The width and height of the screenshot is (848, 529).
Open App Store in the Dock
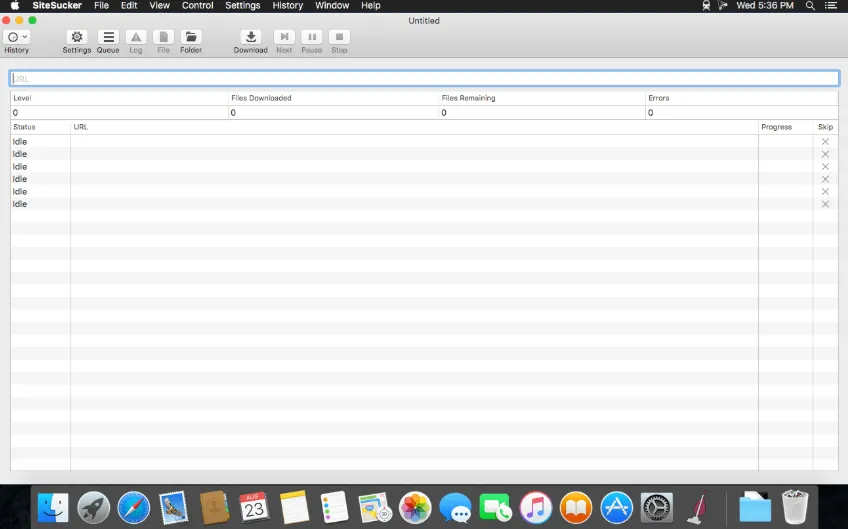(x=617, y=508)
